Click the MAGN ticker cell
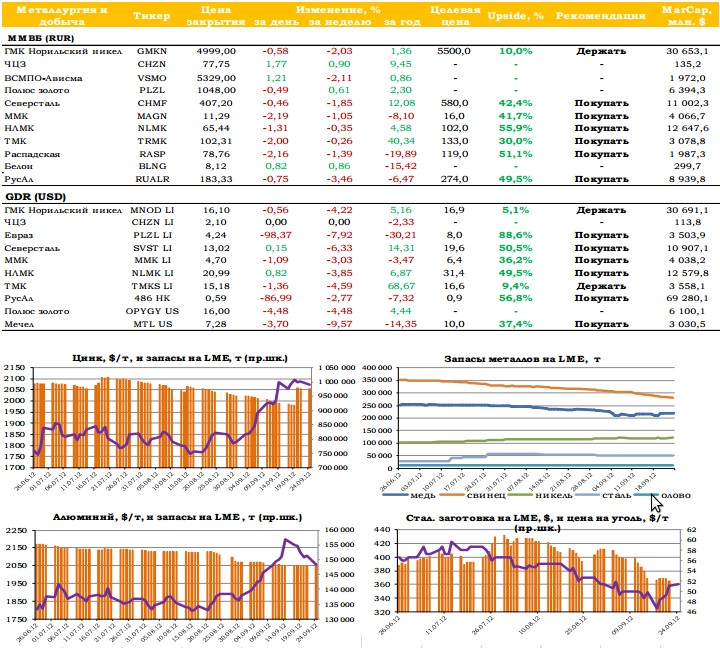The width and height of the screenshot is (720, 648). (152, 116)
